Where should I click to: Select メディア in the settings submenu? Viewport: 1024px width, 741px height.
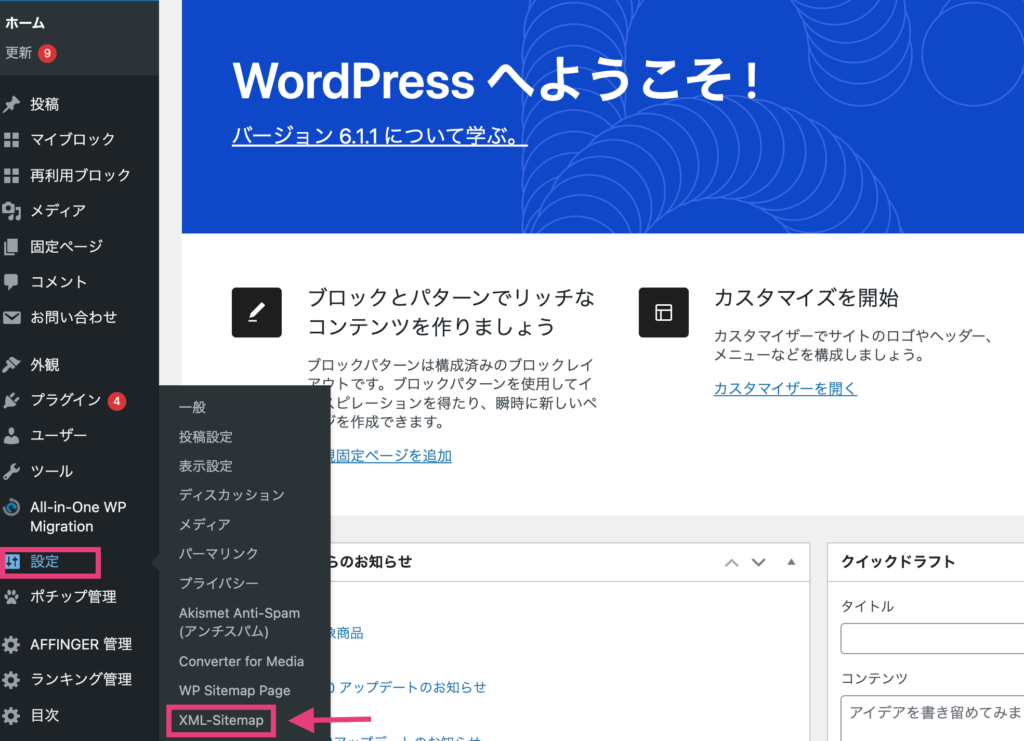click(x=204, y=524)
